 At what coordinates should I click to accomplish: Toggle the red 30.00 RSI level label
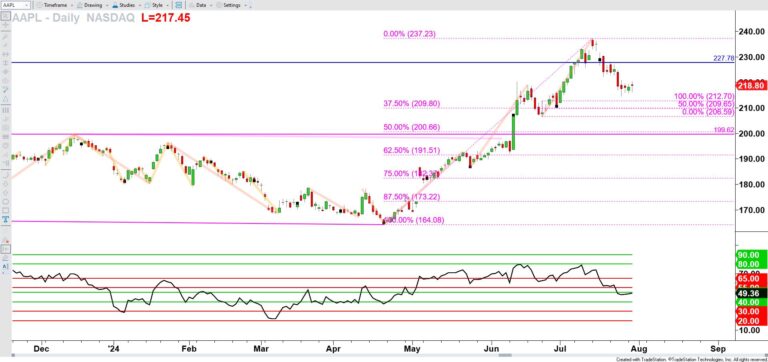click(750, 312)
